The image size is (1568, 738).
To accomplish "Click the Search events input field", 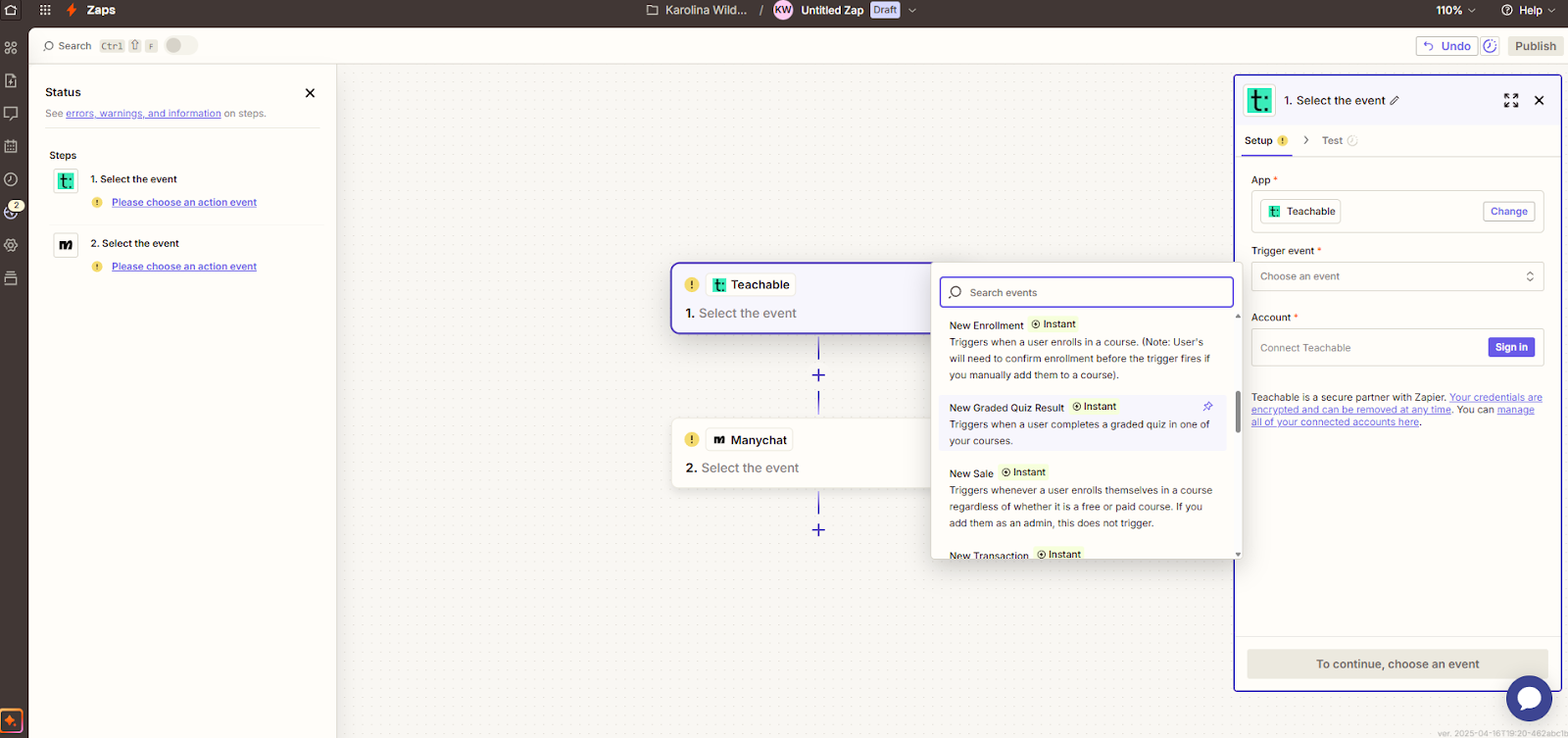I will (x=1086, y=292).
